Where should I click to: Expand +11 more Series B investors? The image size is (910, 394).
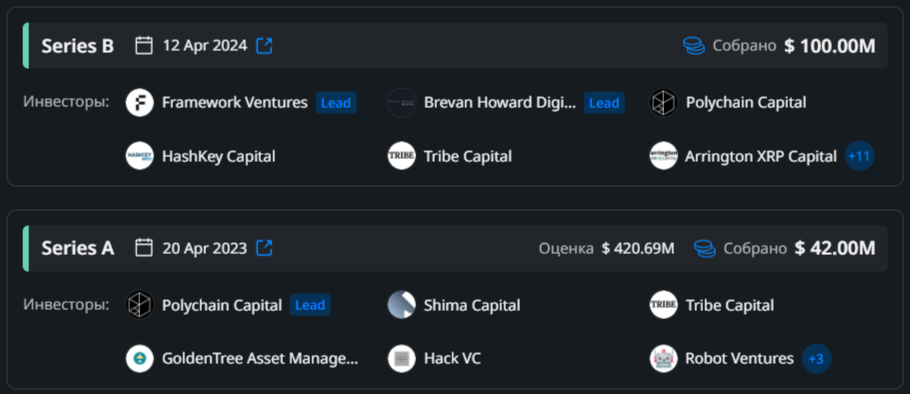860,156
